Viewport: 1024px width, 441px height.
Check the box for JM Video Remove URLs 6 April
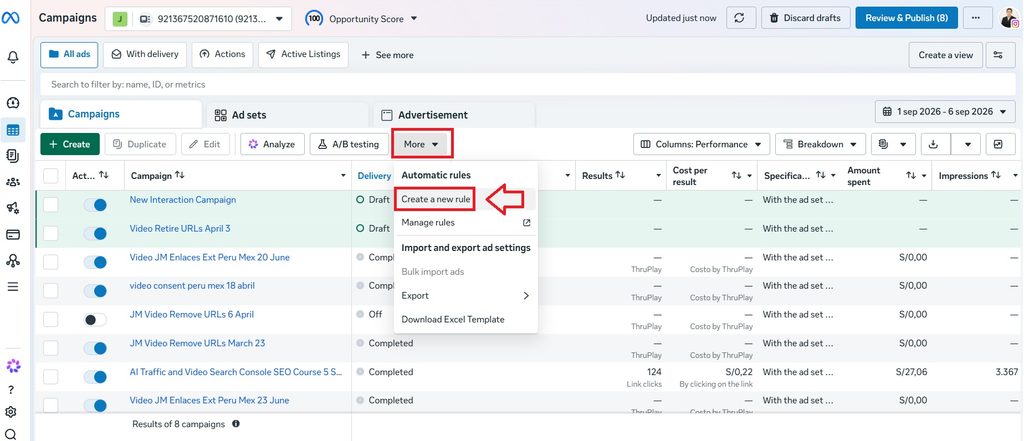click(50, 319)
